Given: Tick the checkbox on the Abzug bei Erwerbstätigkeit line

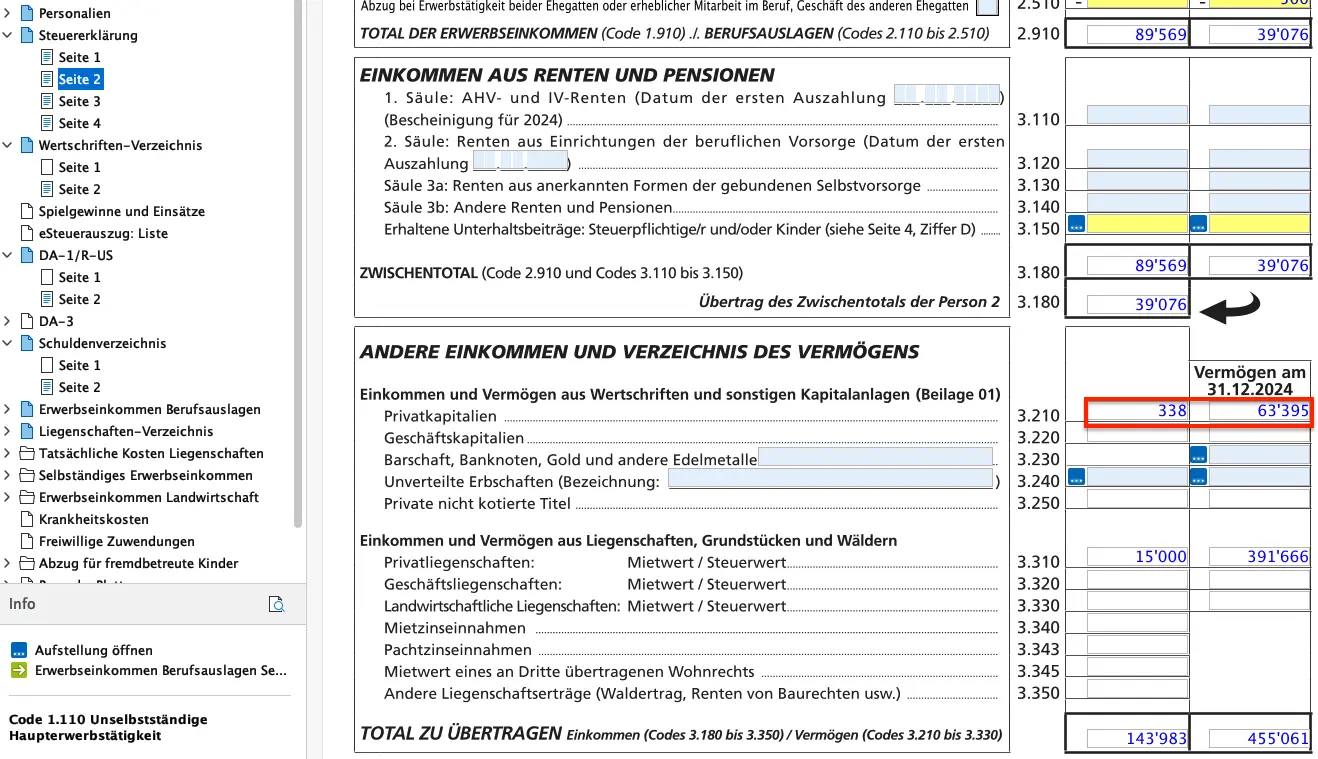Looking at the screenshot, I should pyautogui.click(x=986, y=7).
